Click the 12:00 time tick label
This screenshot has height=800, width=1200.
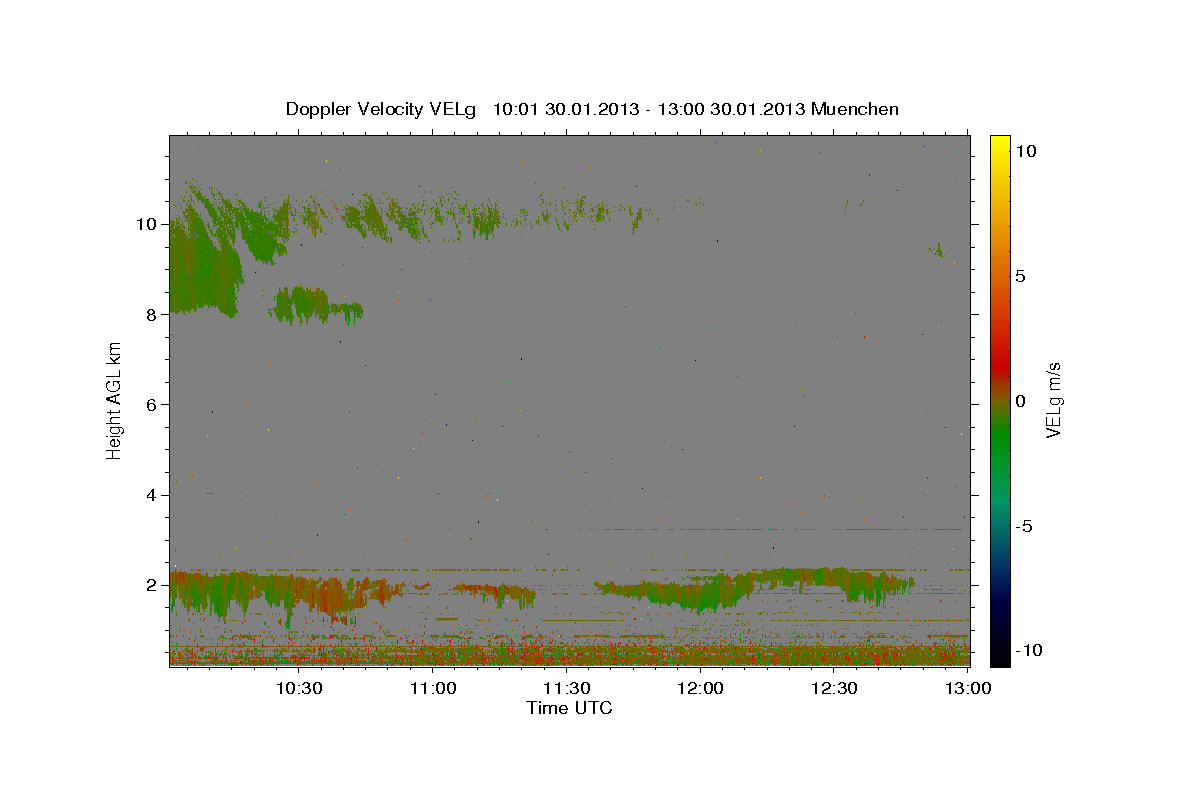(701, 688)
